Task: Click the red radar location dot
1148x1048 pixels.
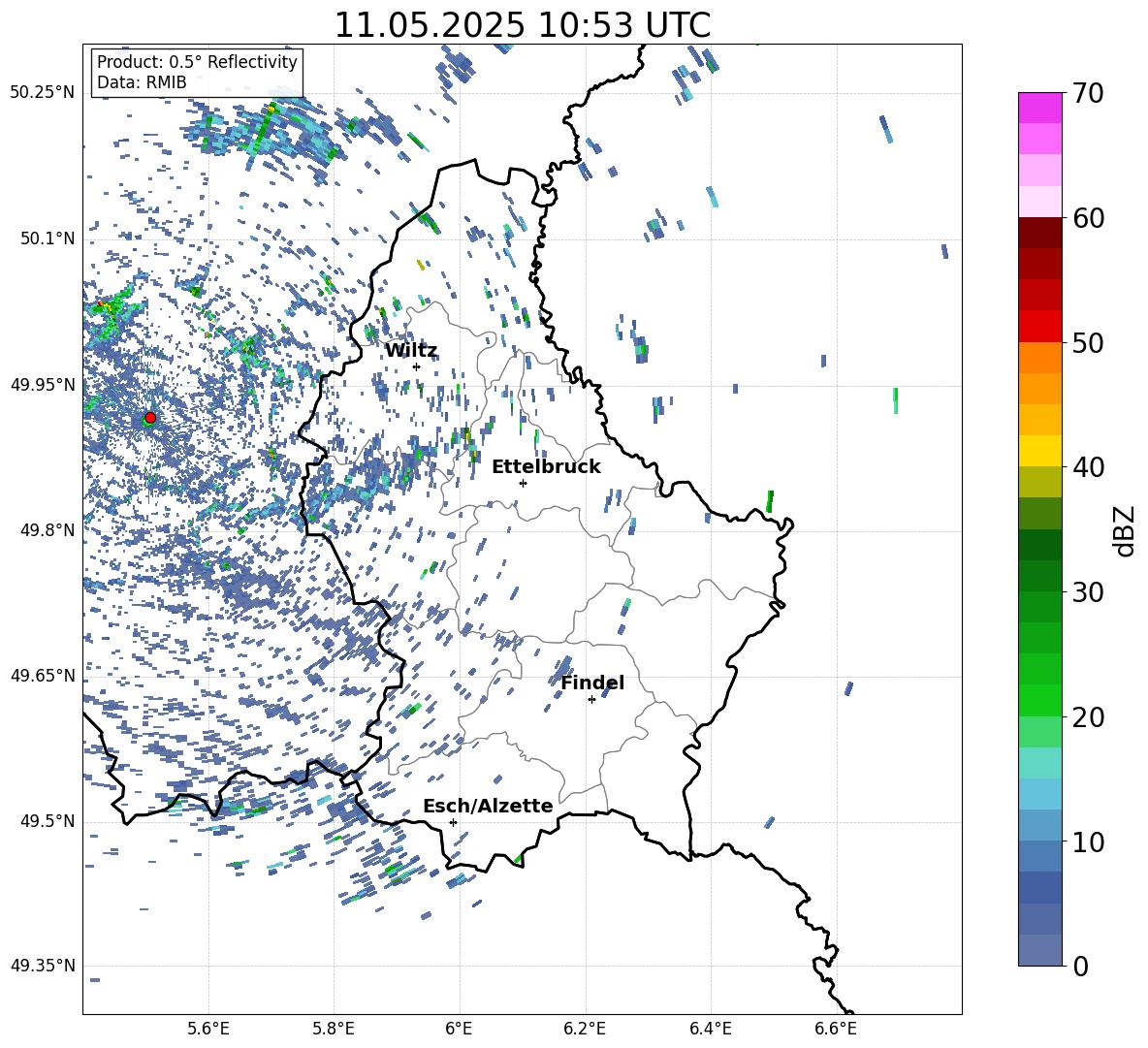Action: [150, 418]
